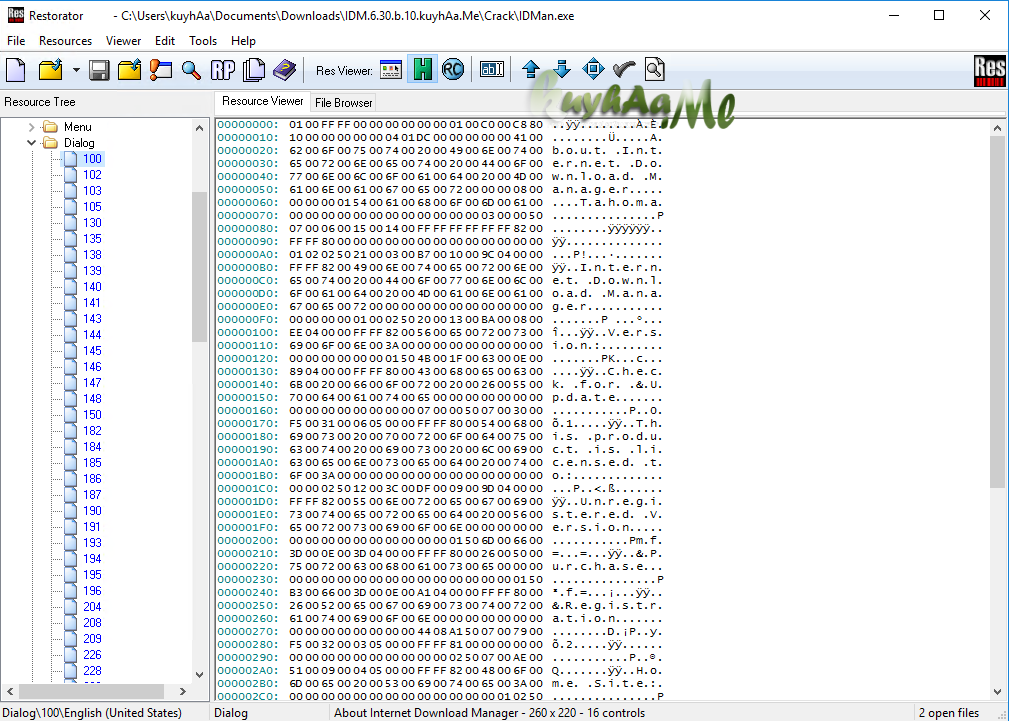The height and width of the screenshot is (721, 1009).
Task: Click the New file toolbar icon
Action: [x=16, y=70]
